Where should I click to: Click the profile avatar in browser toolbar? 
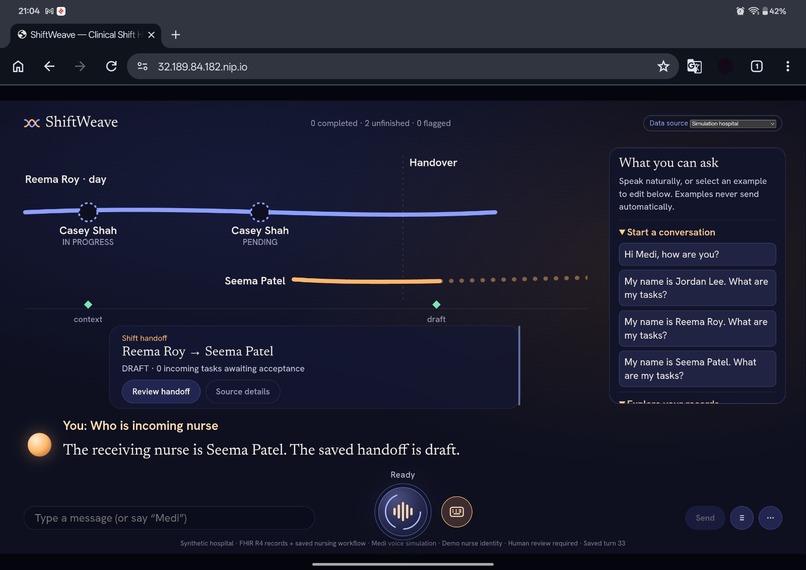click(725, 66)
